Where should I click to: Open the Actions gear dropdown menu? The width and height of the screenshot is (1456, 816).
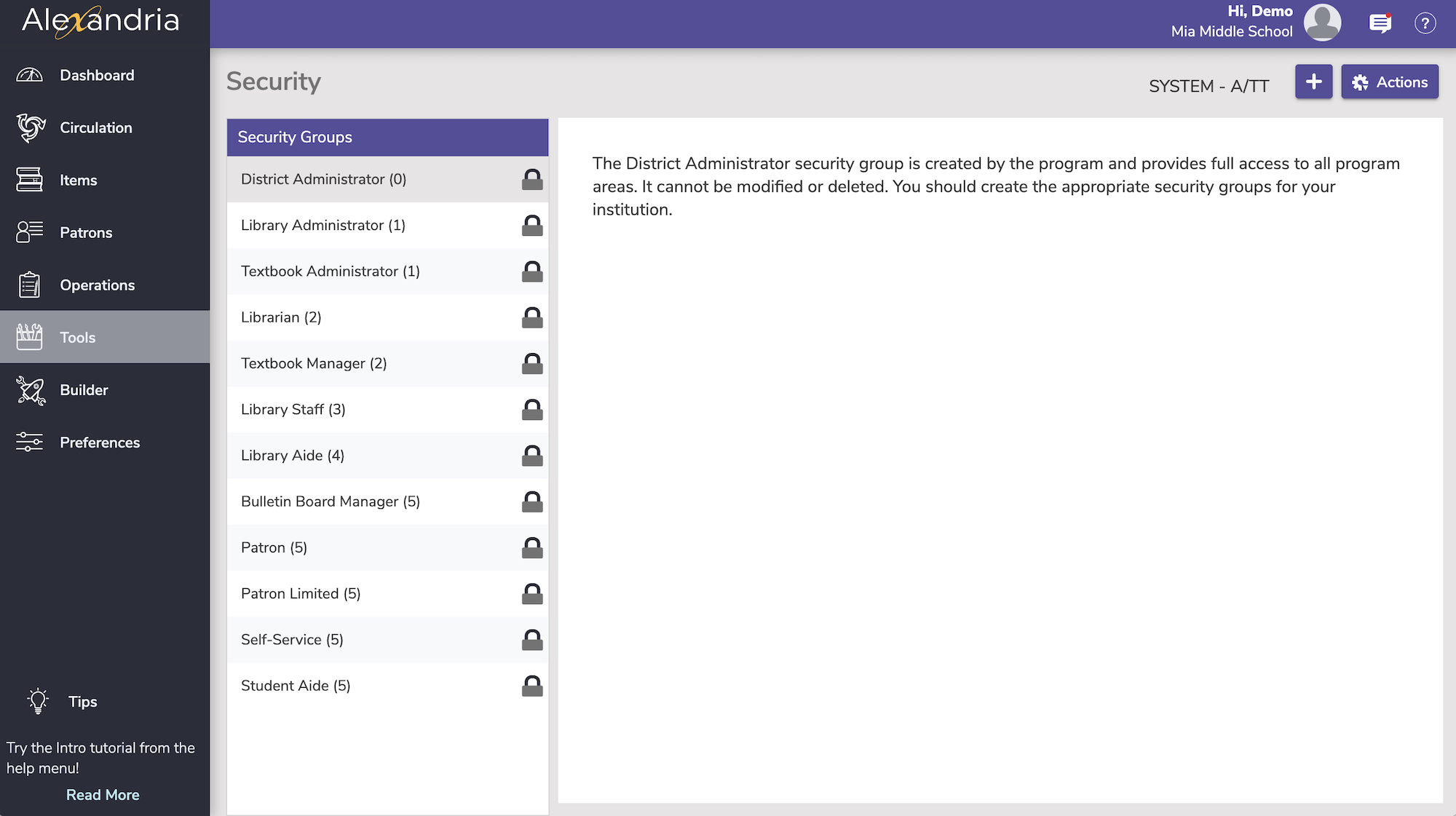(x=1389, y=82)
